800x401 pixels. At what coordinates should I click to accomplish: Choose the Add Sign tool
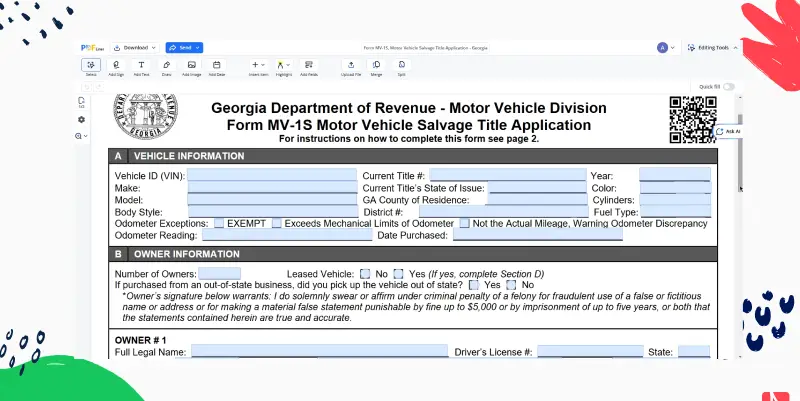pyautogui.click(x=116, y=65)
